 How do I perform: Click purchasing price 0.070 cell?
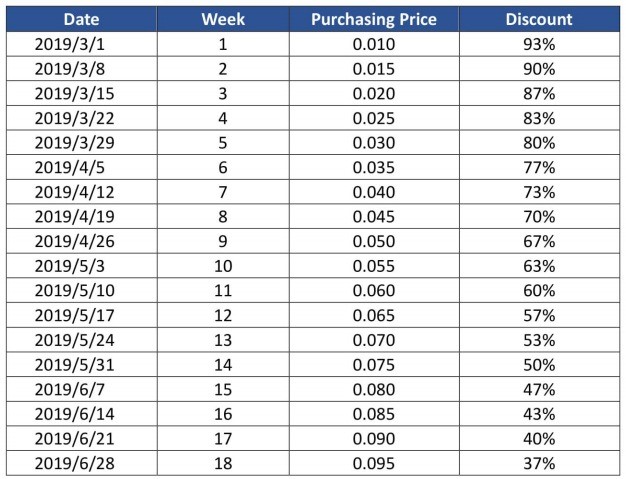[374, 340]
